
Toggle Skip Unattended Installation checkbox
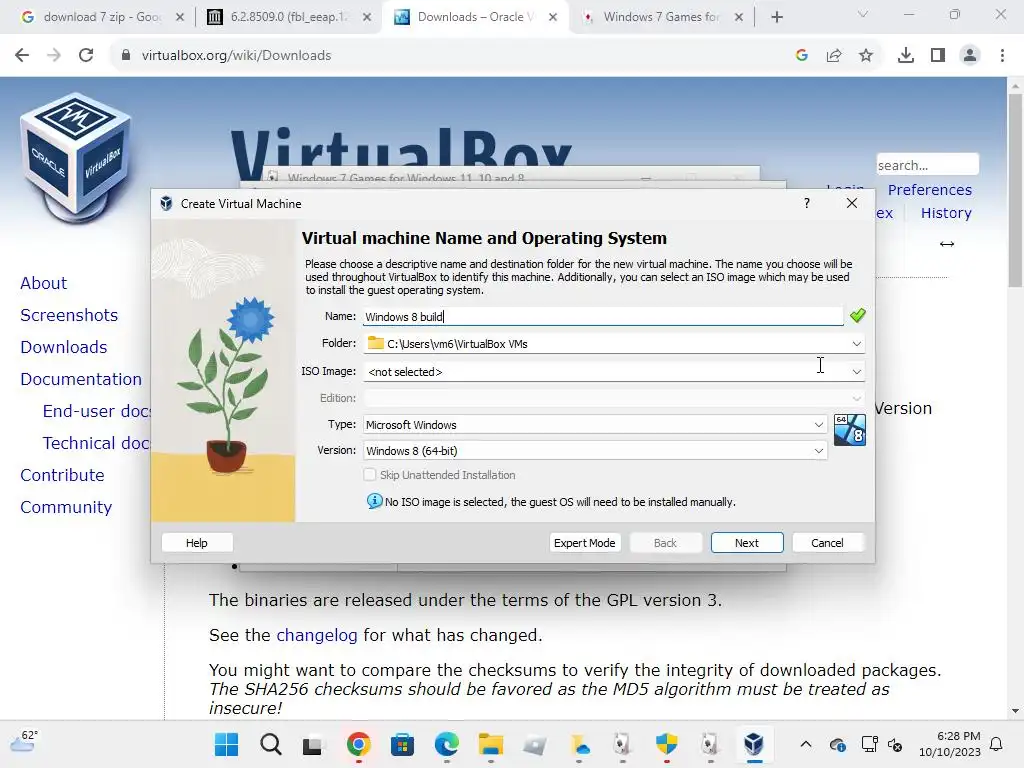click(370, 475)
